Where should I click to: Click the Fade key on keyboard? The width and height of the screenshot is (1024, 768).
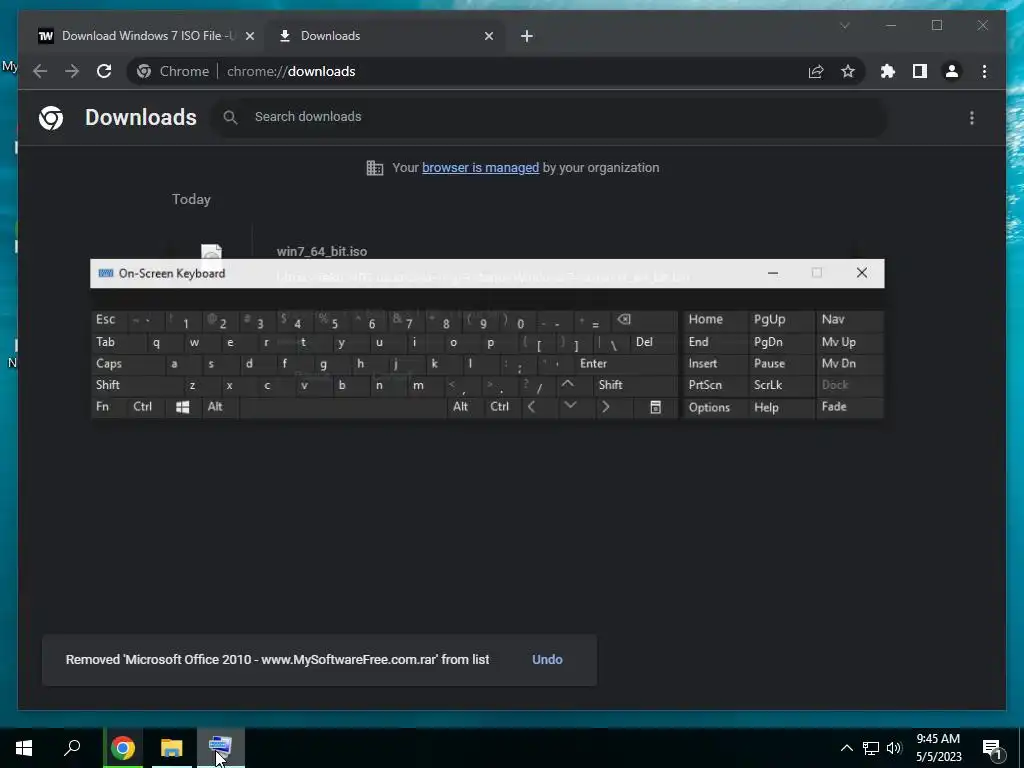pos(850,407)
